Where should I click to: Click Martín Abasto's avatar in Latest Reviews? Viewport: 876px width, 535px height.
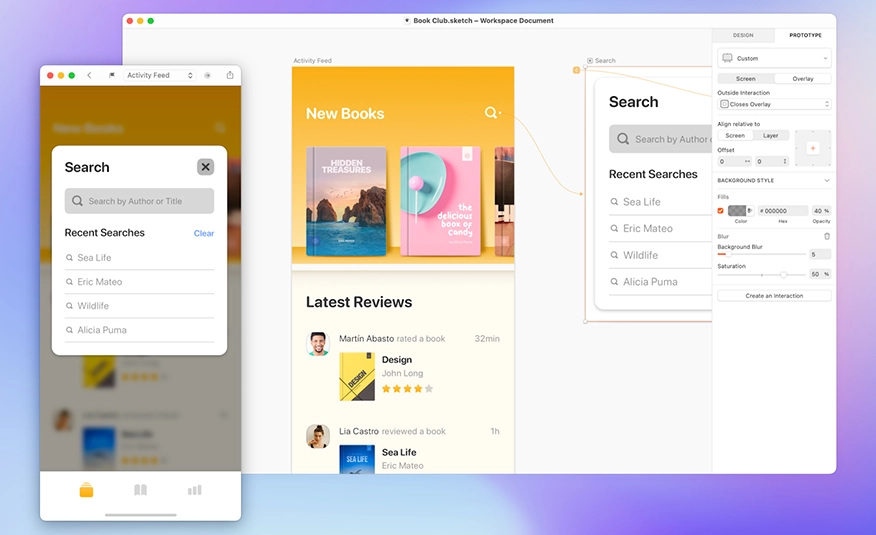coord(318,343)
